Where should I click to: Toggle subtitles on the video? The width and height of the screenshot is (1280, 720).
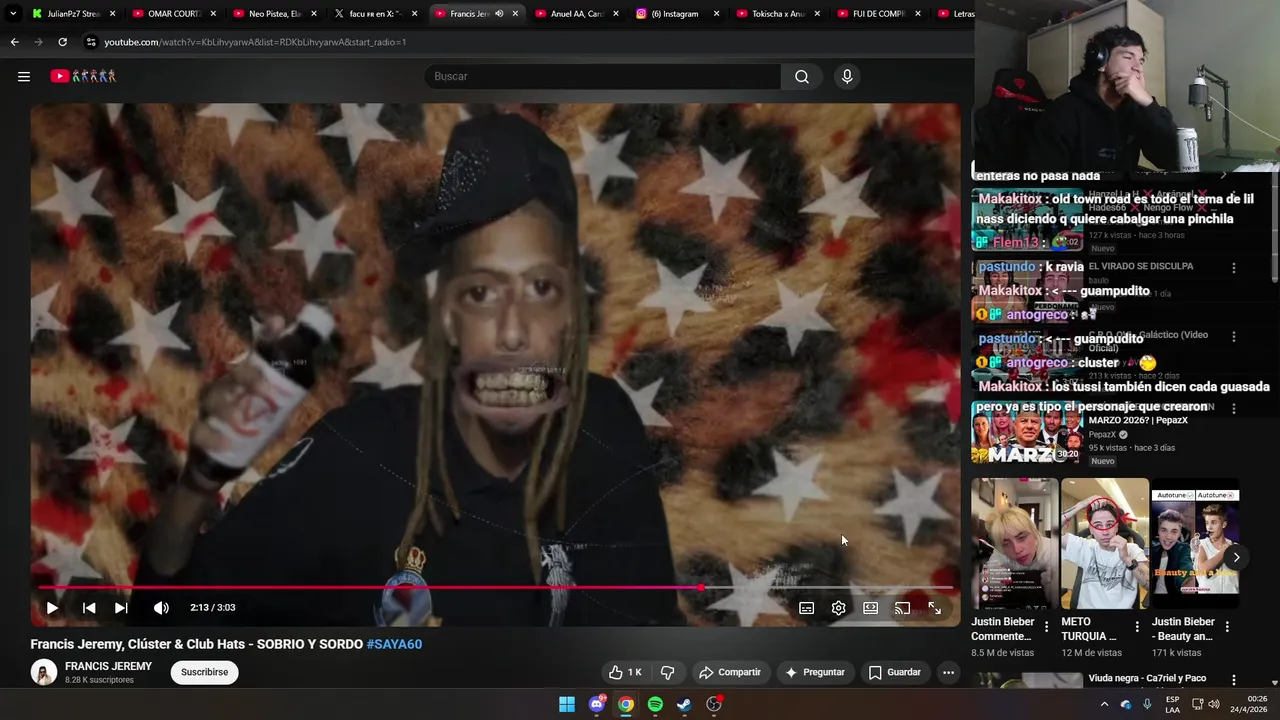tap(807, 608)
